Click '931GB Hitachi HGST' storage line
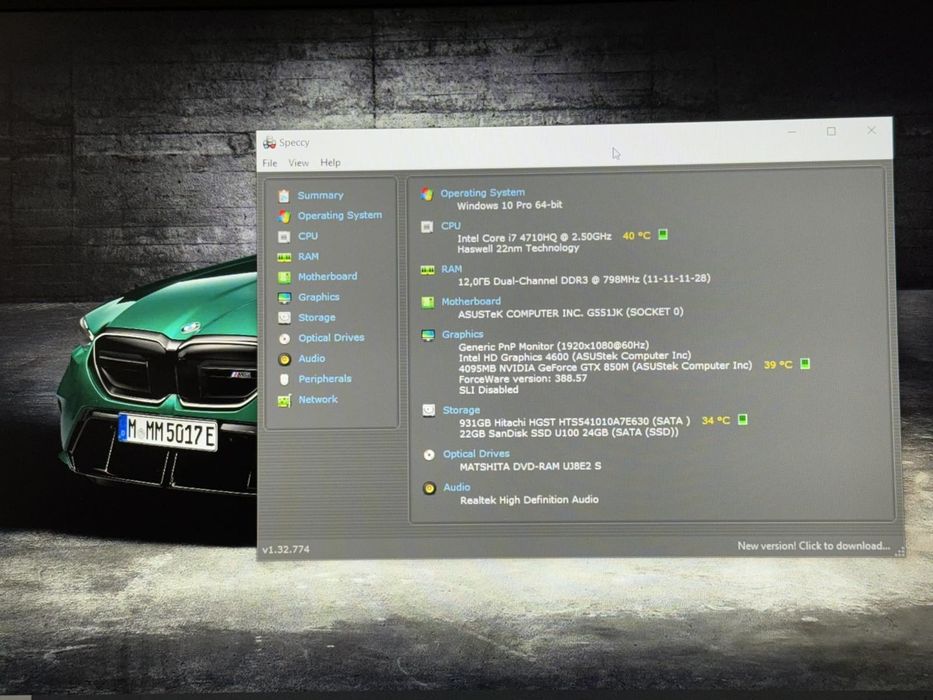The width and height of the screenshot is (933, 700). [574, 421]
